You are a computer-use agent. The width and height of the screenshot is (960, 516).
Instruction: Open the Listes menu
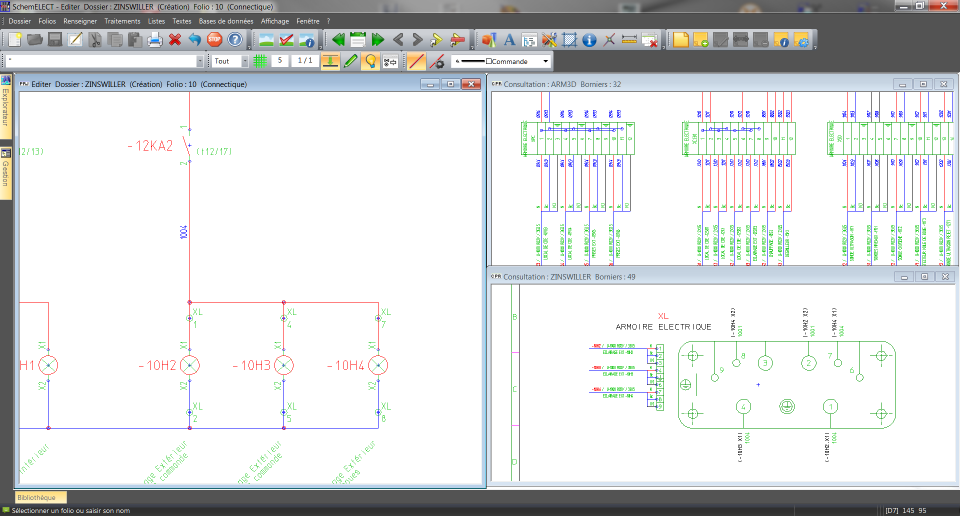(x=156, y=21)
